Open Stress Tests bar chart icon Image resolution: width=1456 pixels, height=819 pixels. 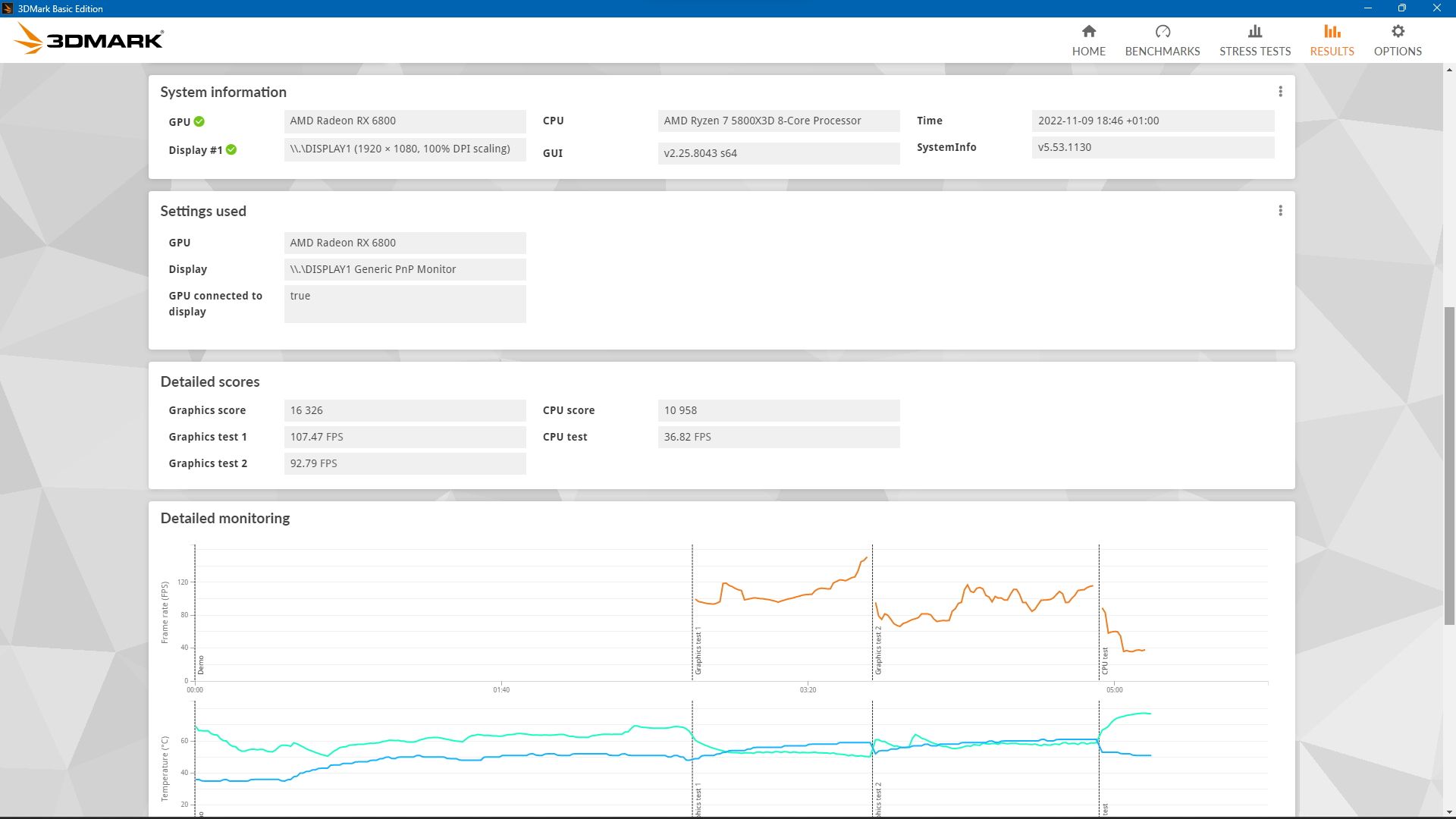[x=1254, y=31]
